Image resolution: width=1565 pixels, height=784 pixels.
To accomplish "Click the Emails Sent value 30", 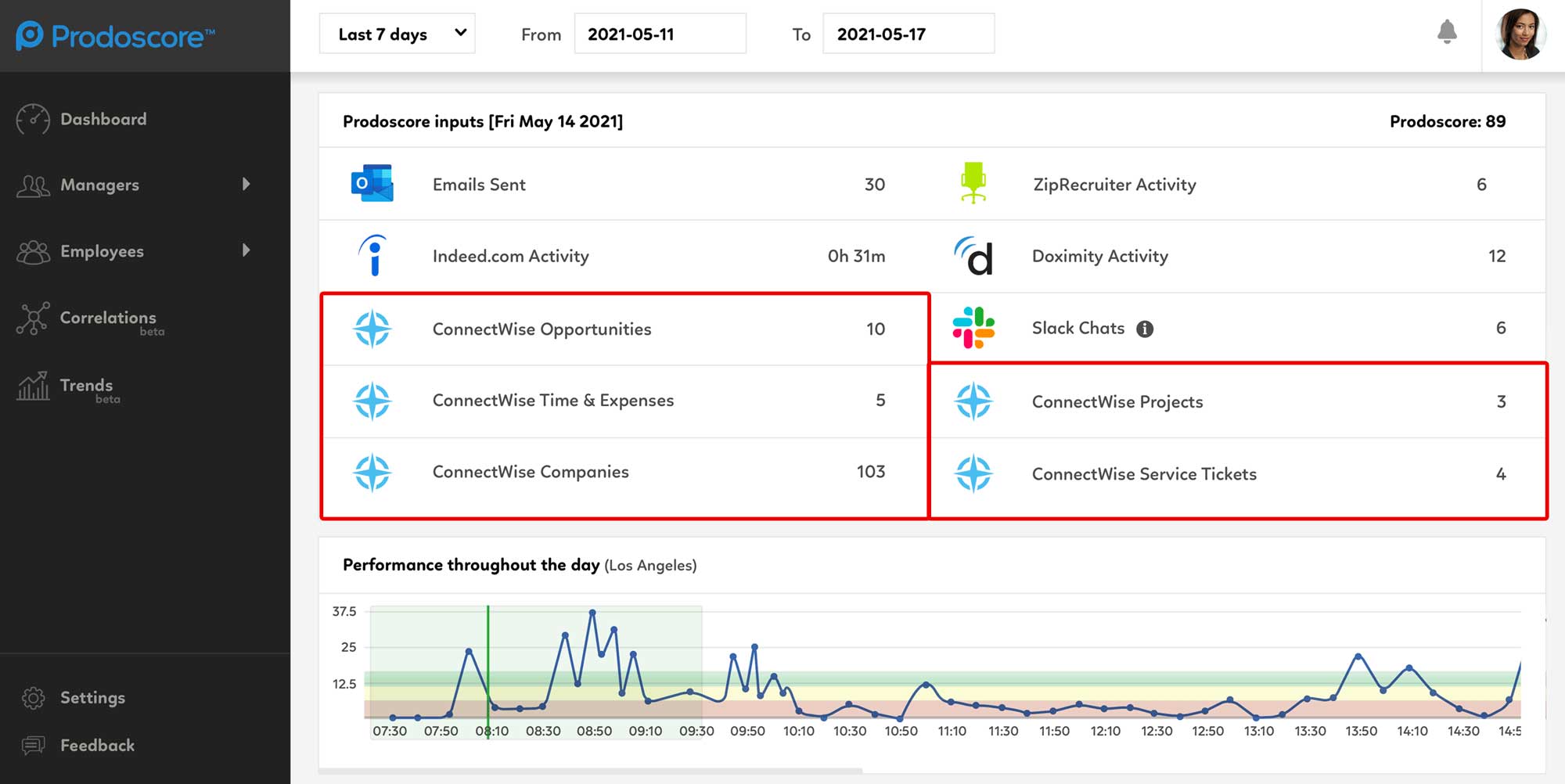I will 875,185.
